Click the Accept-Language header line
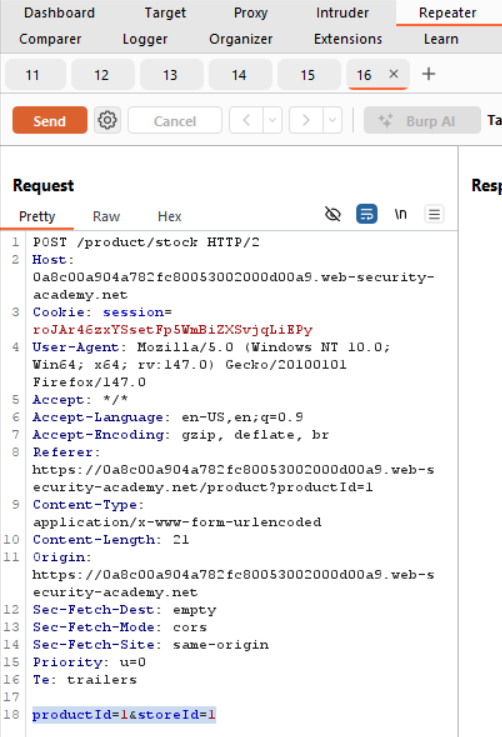Viewport: 502px width, 737px height. pos(168,417)
